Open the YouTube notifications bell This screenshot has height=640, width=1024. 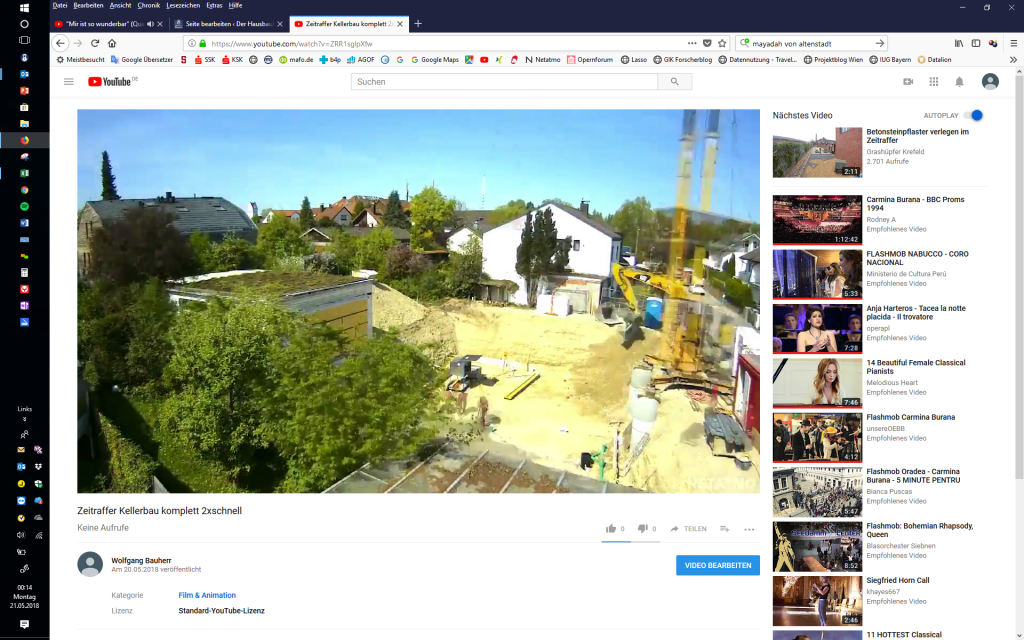click(x=959, y=82)
